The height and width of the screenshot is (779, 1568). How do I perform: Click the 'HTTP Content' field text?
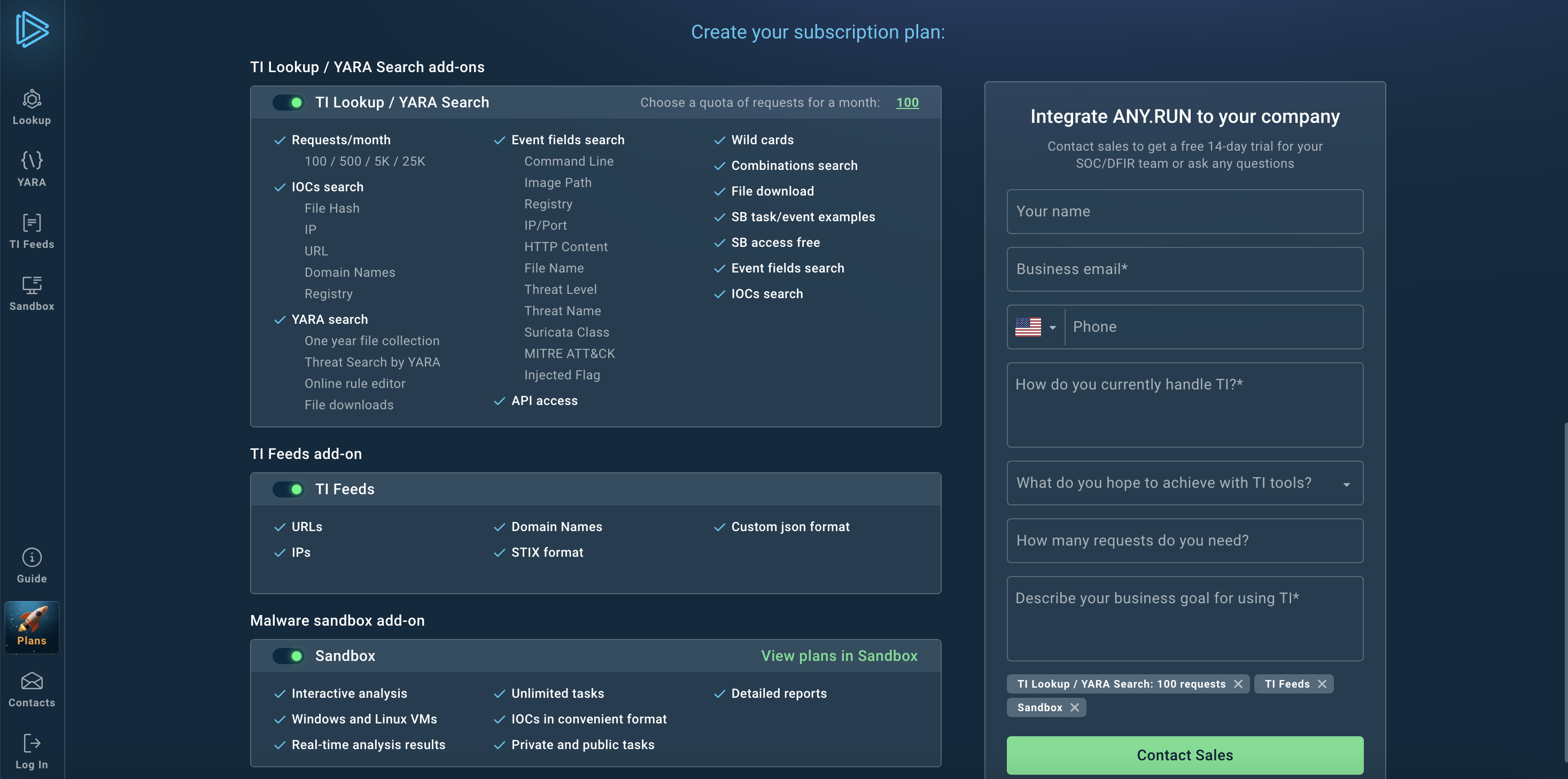pyautogui.click(x=566, y=246)
